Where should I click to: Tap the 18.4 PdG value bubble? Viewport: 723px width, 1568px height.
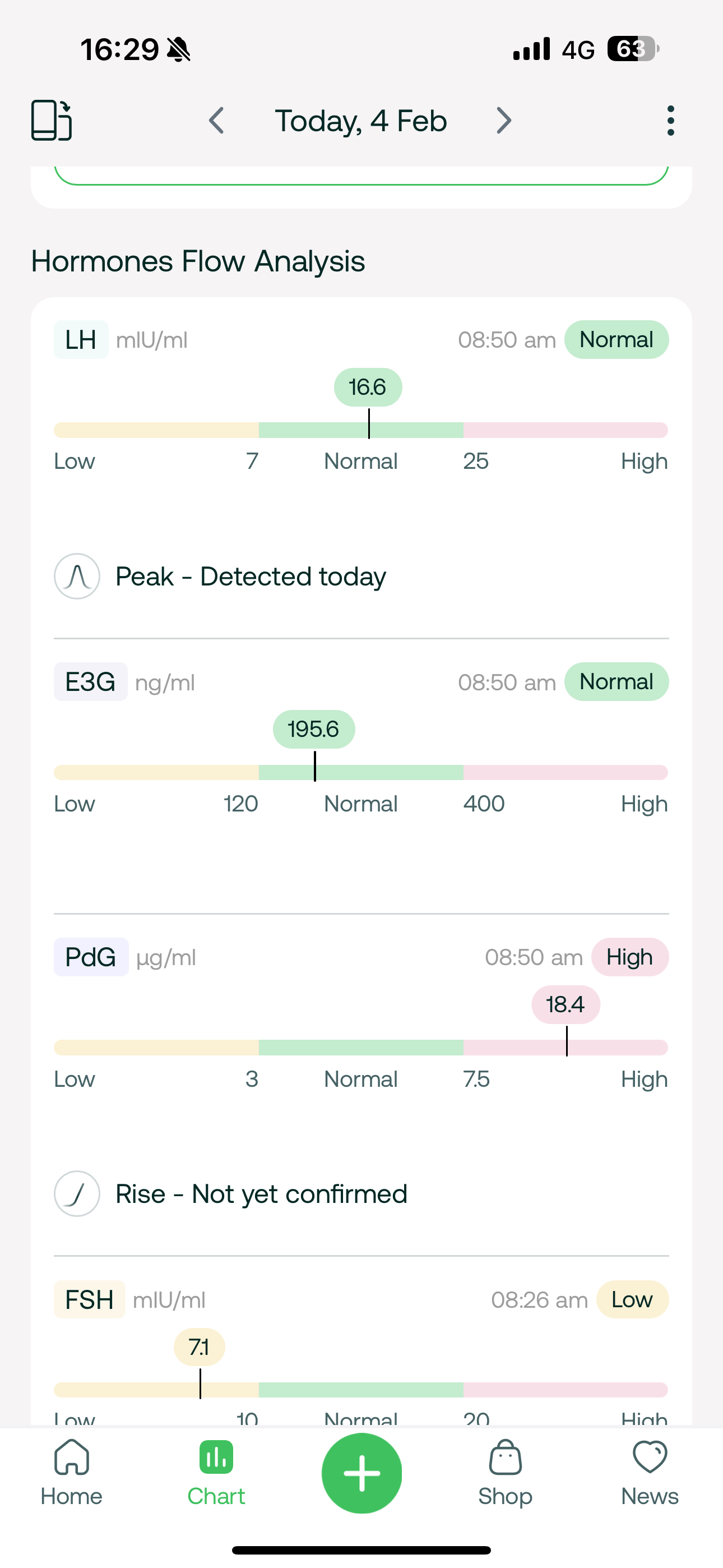(x=566, y=1004)
